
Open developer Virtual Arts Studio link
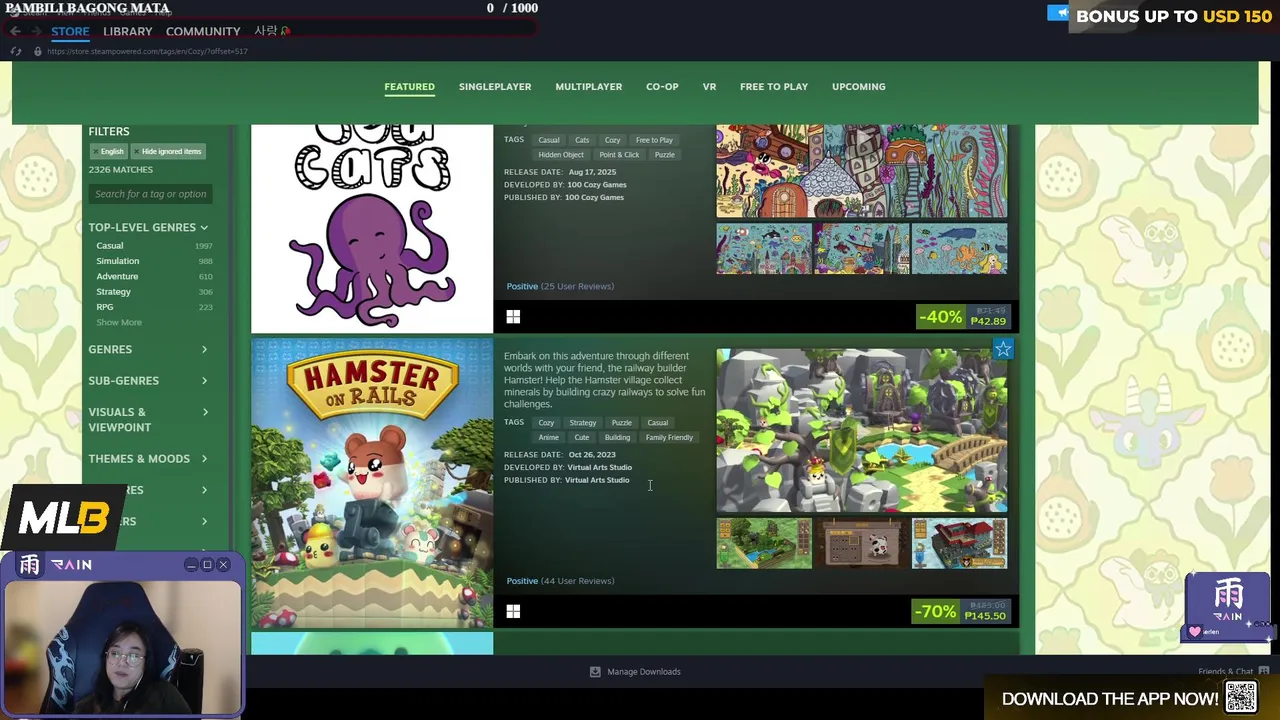[599, 468]
